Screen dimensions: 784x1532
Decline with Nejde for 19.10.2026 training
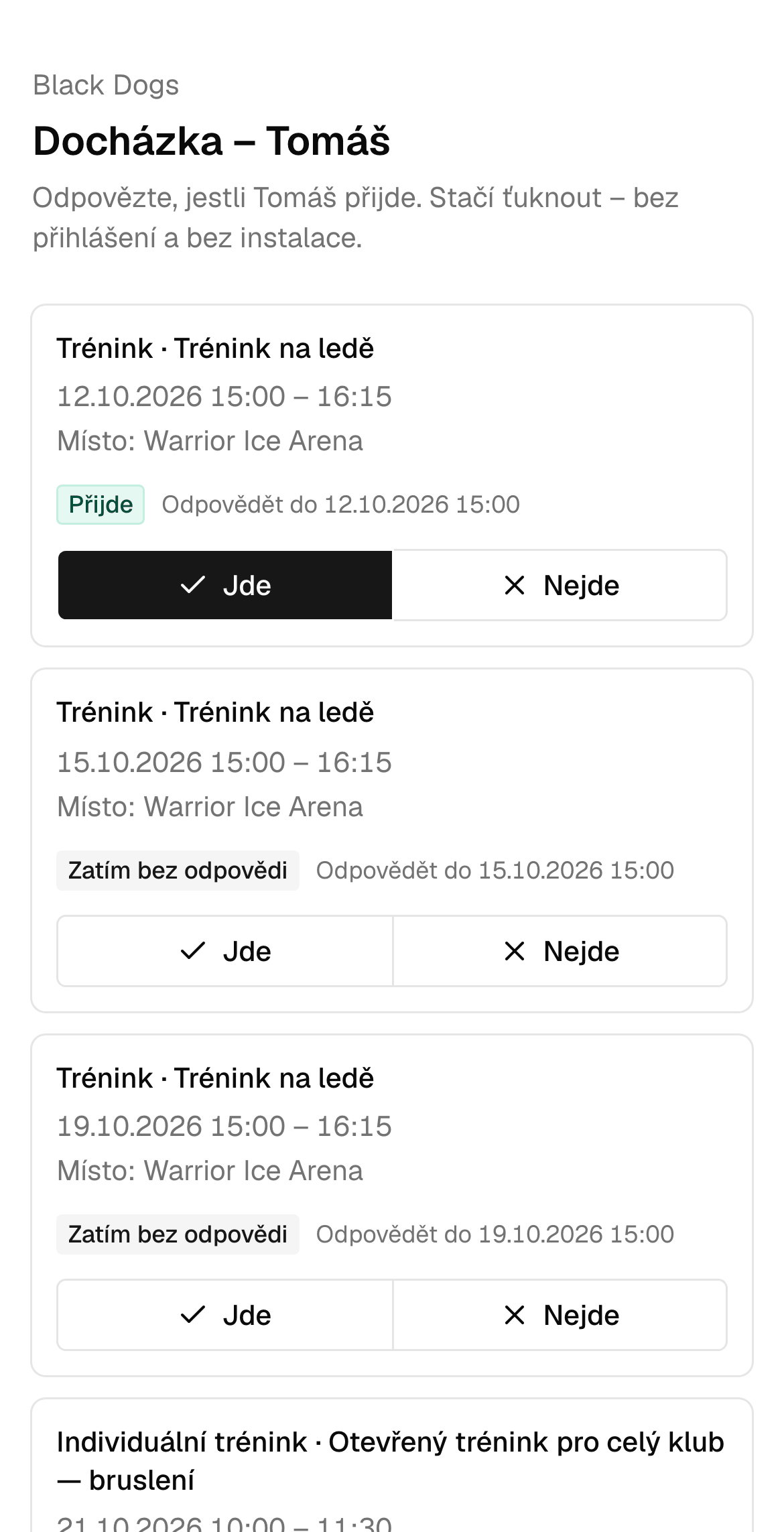click(x=560, y=1315)
